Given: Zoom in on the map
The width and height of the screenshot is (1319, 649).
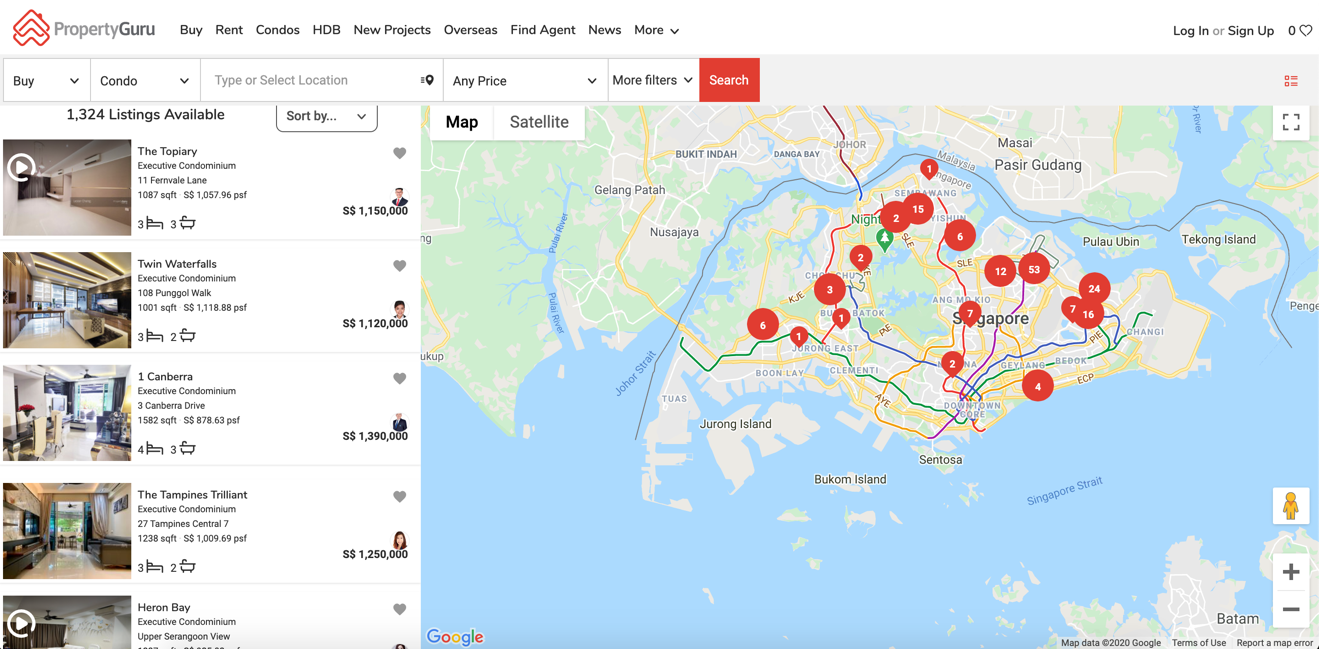Looking at the screenshot, I should coord(1291,572).
